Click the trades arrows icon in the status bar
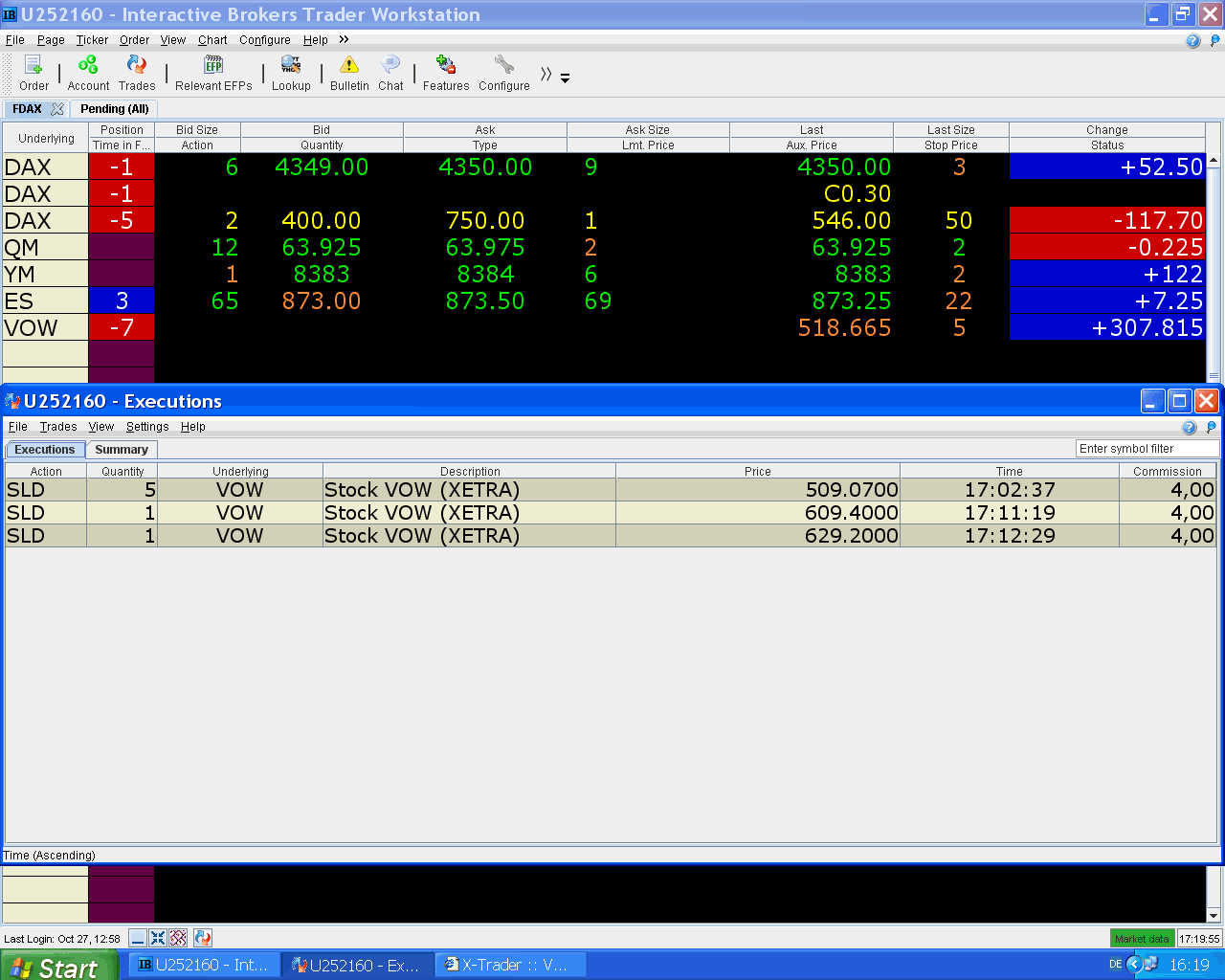The width and height of the screenshot is (1225, 980). click(x=202, y=938)
